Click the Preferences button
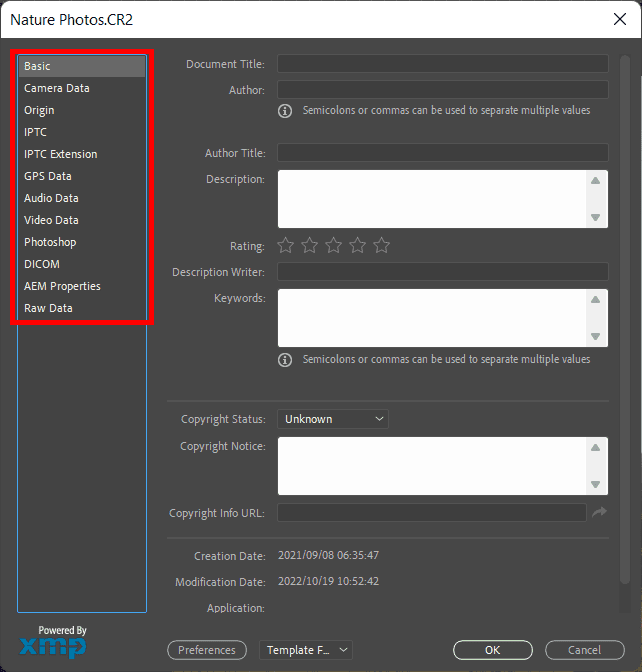Image resolution: width=642 pixels, height=672 pixels. tap(207, 650)
